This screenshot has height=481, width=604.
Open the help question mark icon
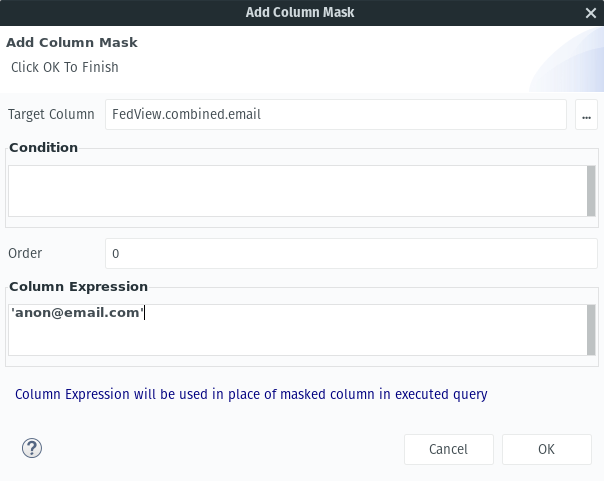pyautogui.click(x=32, y=448)
